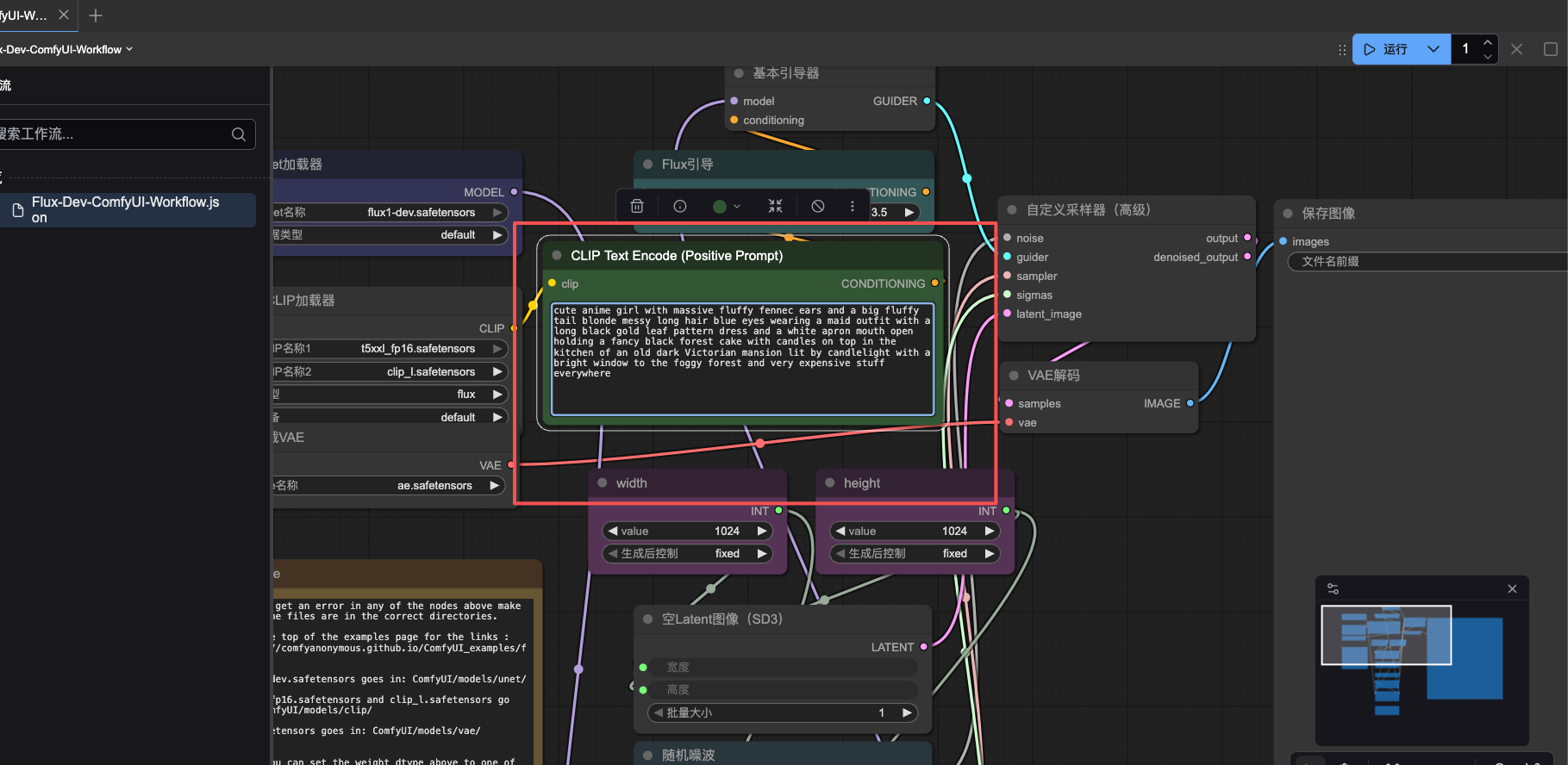Open more options in the node toolbar
Viewport: 1568px width, 765px height.
coord(853,206)
